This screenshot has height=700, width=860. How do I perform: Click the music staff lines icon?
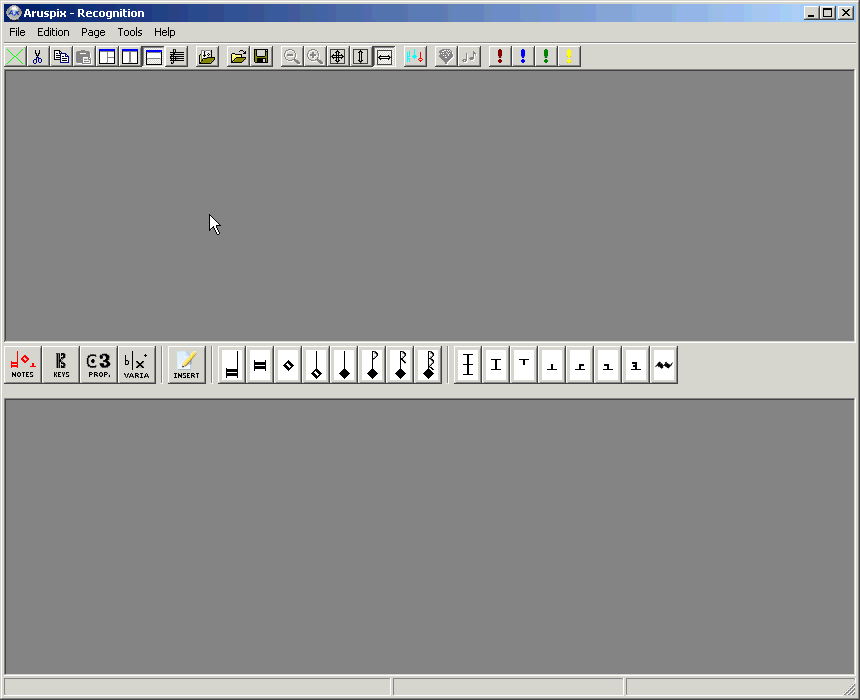[177, 57]
